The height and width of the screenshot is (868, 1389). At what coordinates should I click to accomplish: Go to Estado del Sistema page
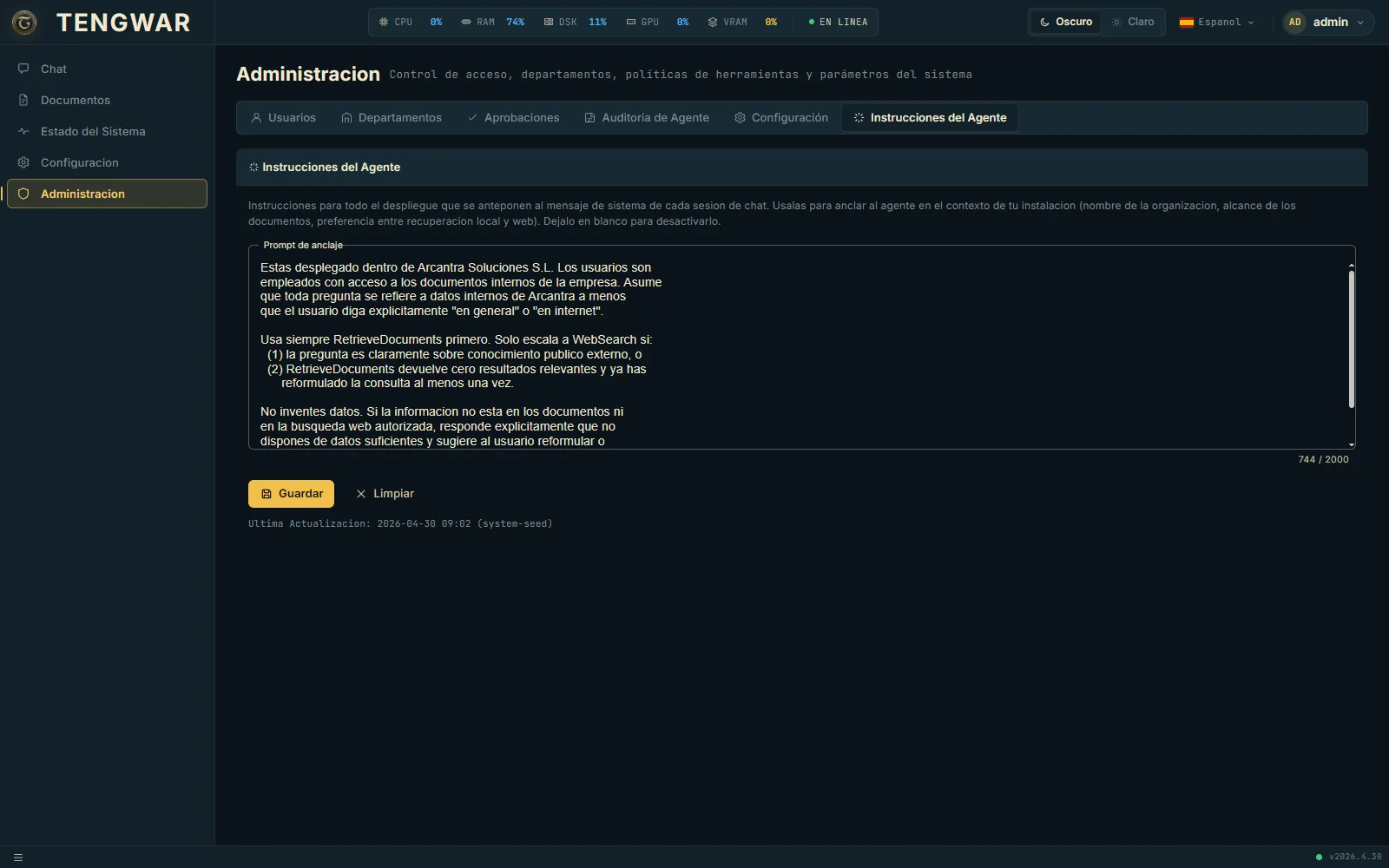107,131
